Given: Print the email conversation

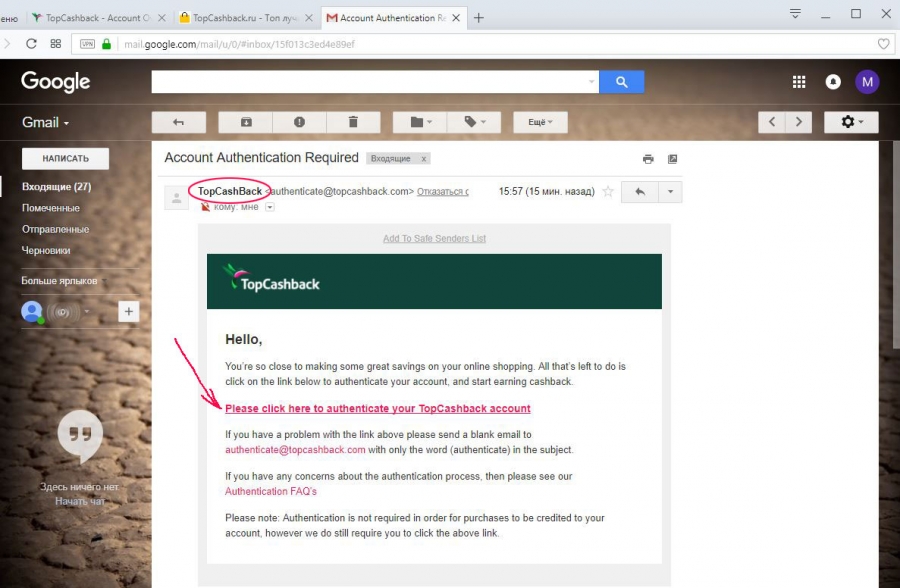Looking at the screenshot, I should (x=648, y=159).
